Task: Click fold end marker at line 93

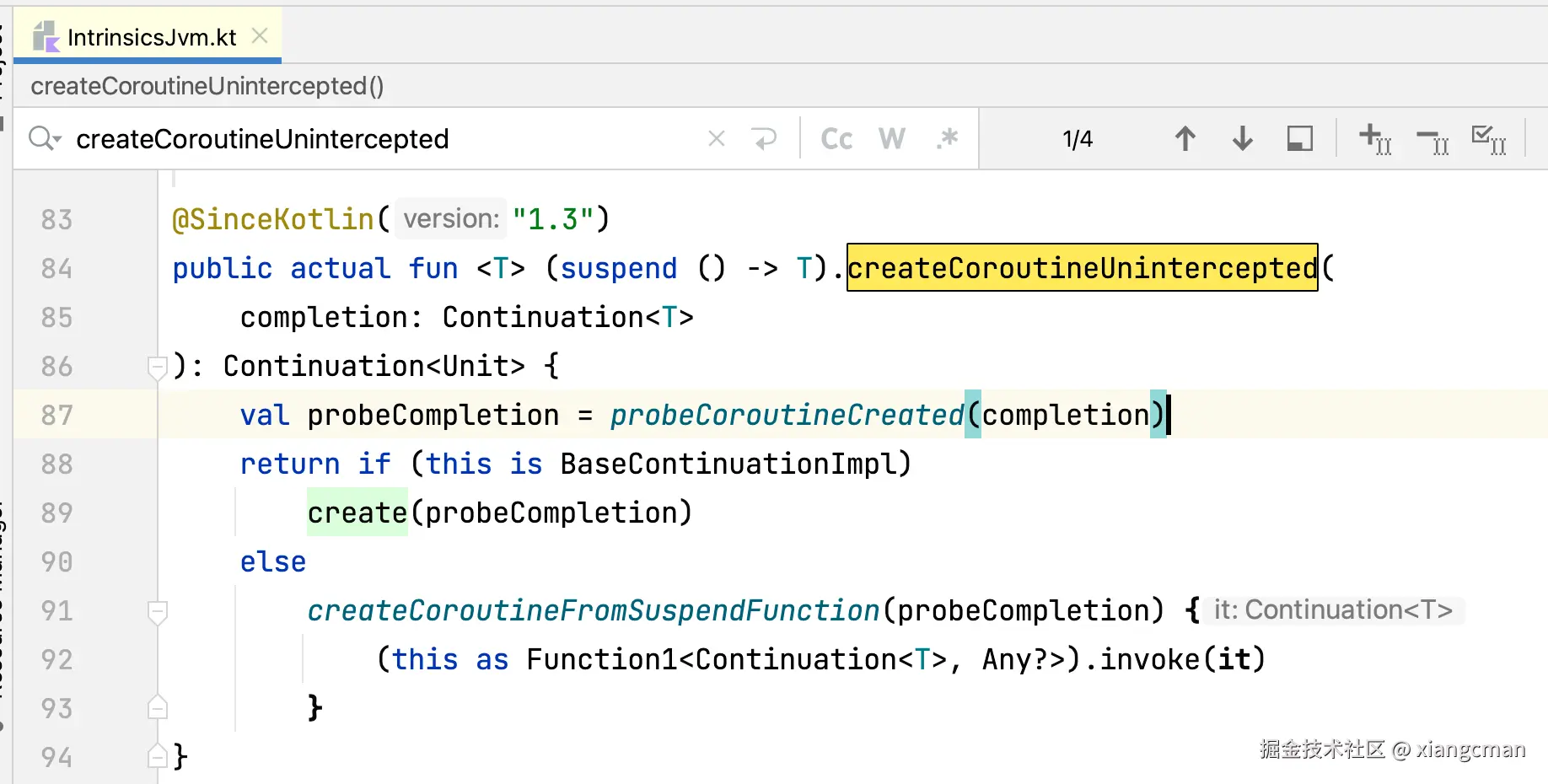Action: click(x=157, y=707)
